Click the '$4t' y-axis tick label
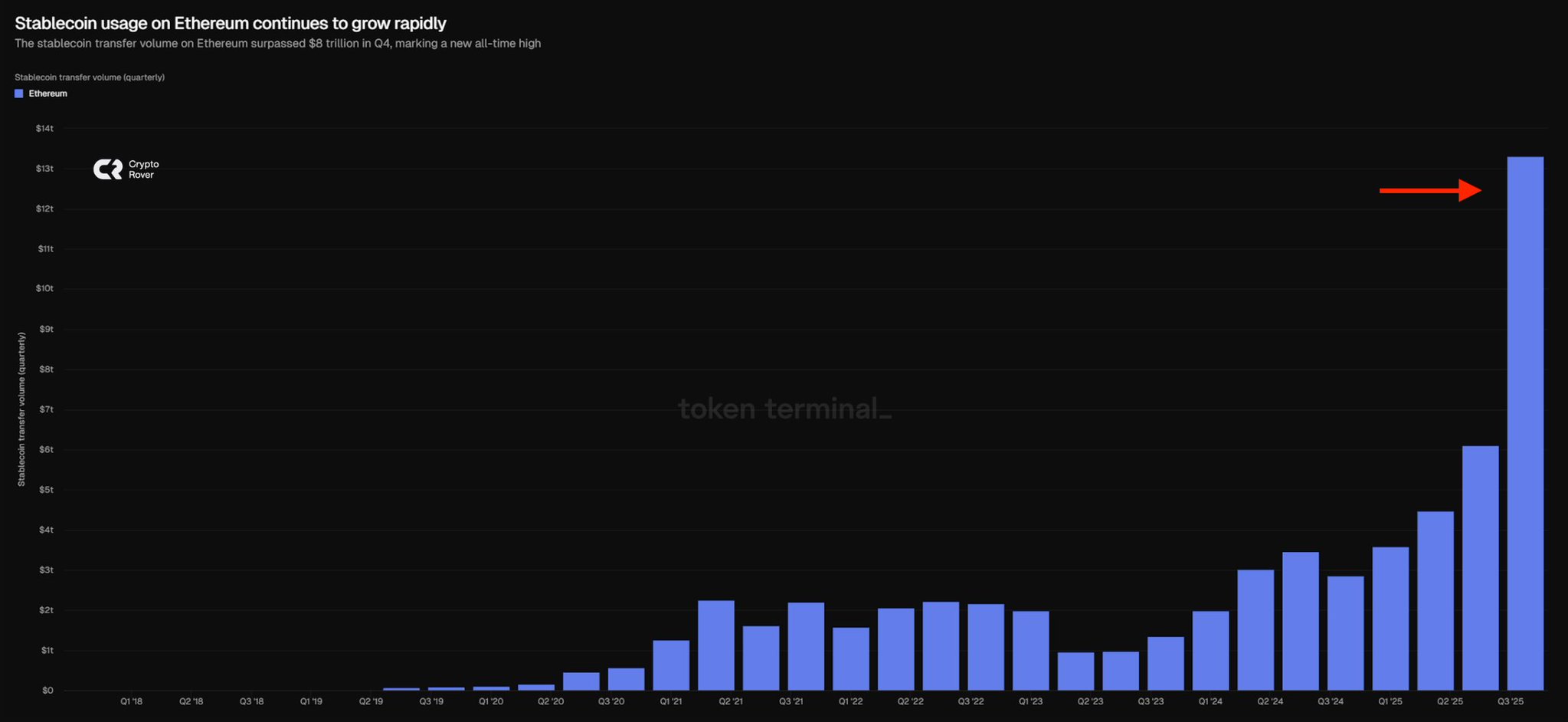 [47, 530]
